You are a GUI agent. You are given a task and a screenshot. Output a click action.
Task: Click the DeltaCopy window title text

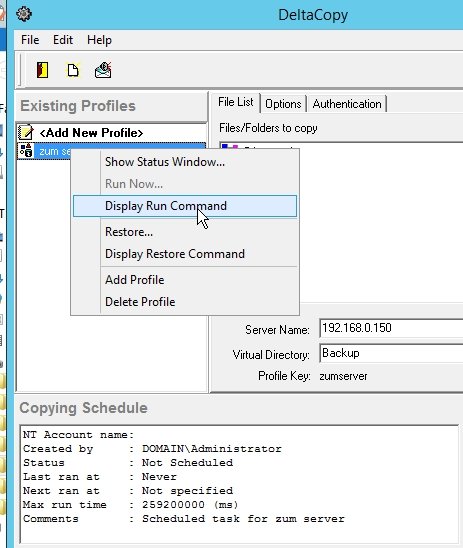(313, 15)
